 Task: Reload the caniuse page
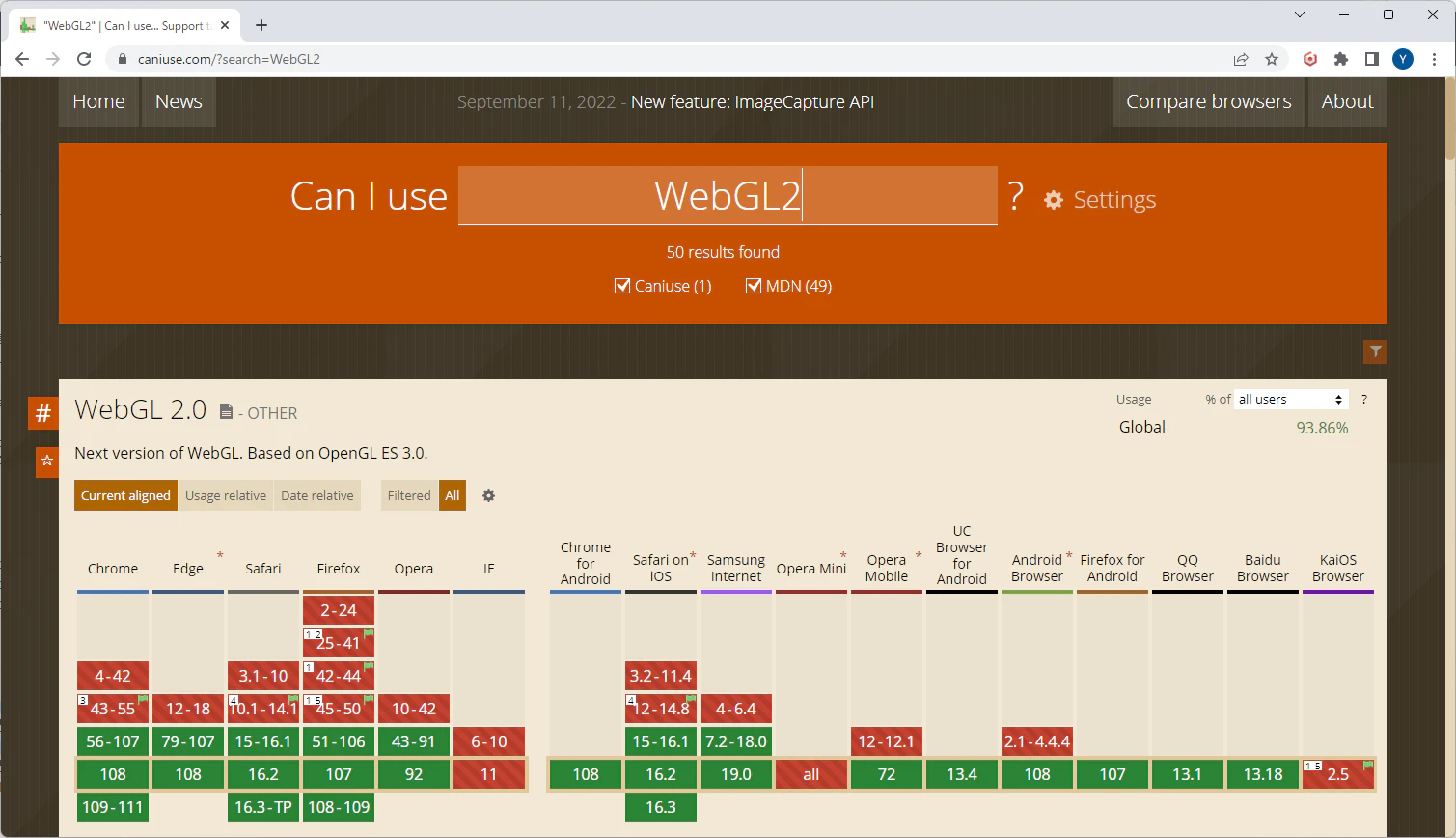[x=84, y=59]
